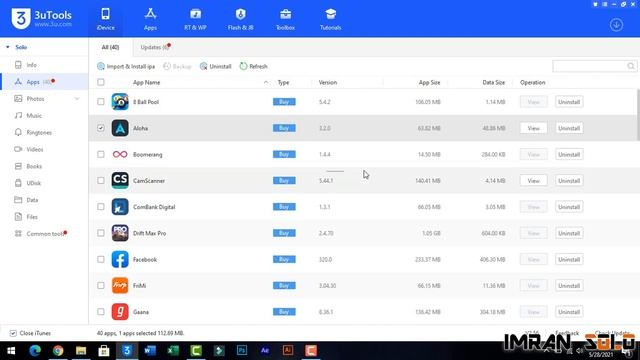Check the Drift Max Pro checkbox

click(101, 233)
